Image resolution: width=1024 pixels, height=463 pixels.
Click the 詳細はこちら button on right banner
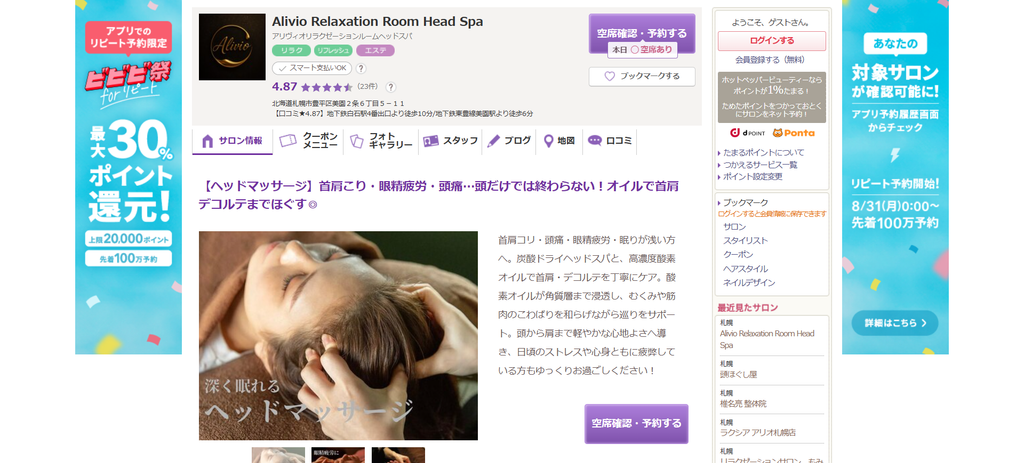coord(895,323)
